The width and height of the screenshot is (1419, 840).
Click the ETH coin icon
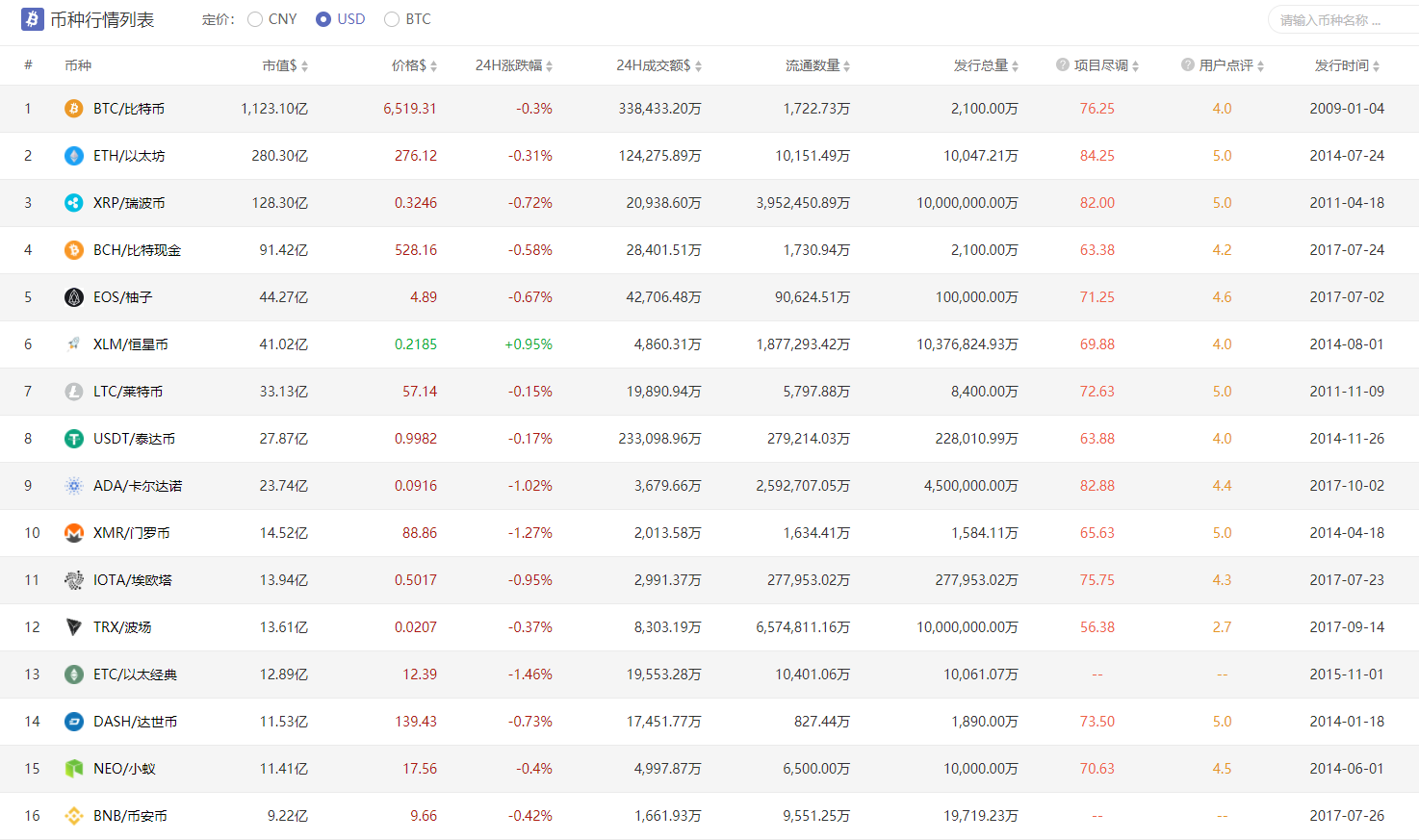point(74,156)
